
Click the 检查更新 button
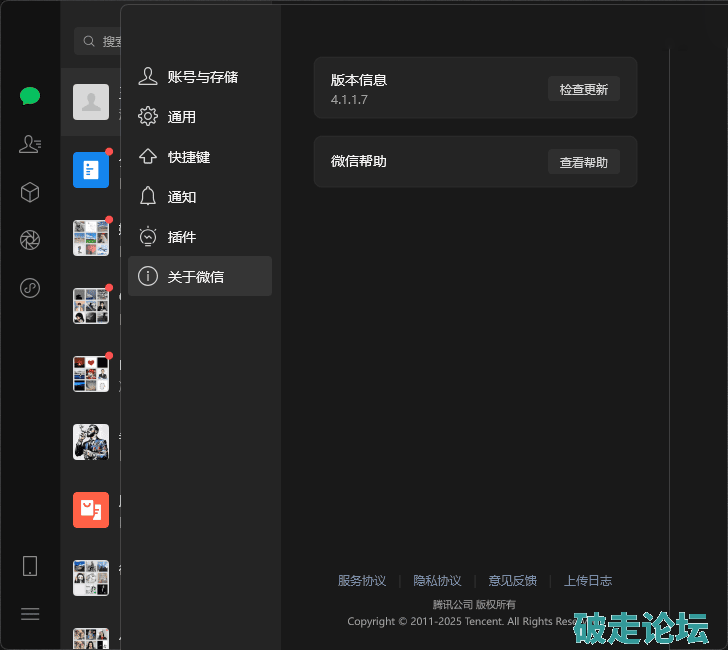pos(583,89)
